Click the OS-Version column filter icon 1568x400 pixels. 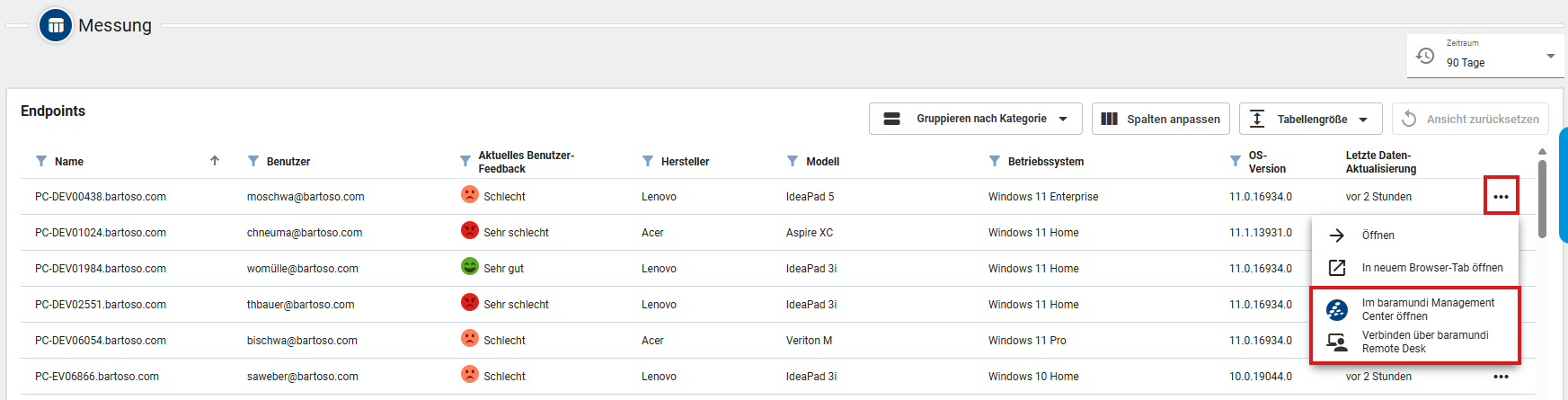(x=1236, y=162)
